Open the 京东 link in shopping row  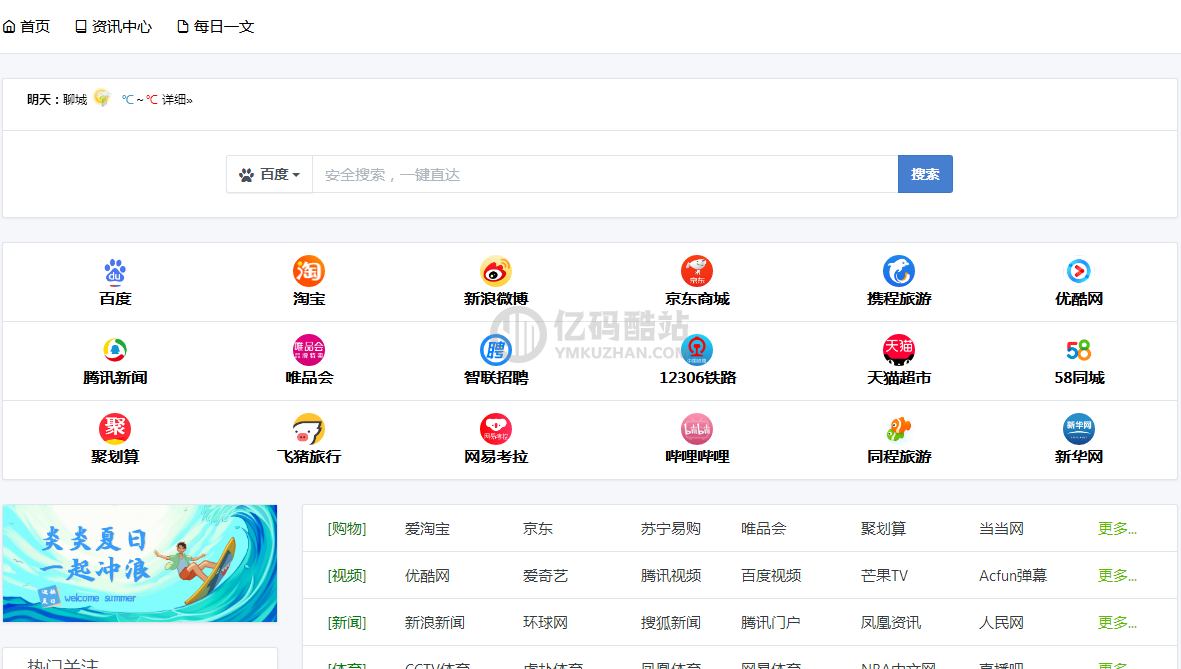pos(538,529)
